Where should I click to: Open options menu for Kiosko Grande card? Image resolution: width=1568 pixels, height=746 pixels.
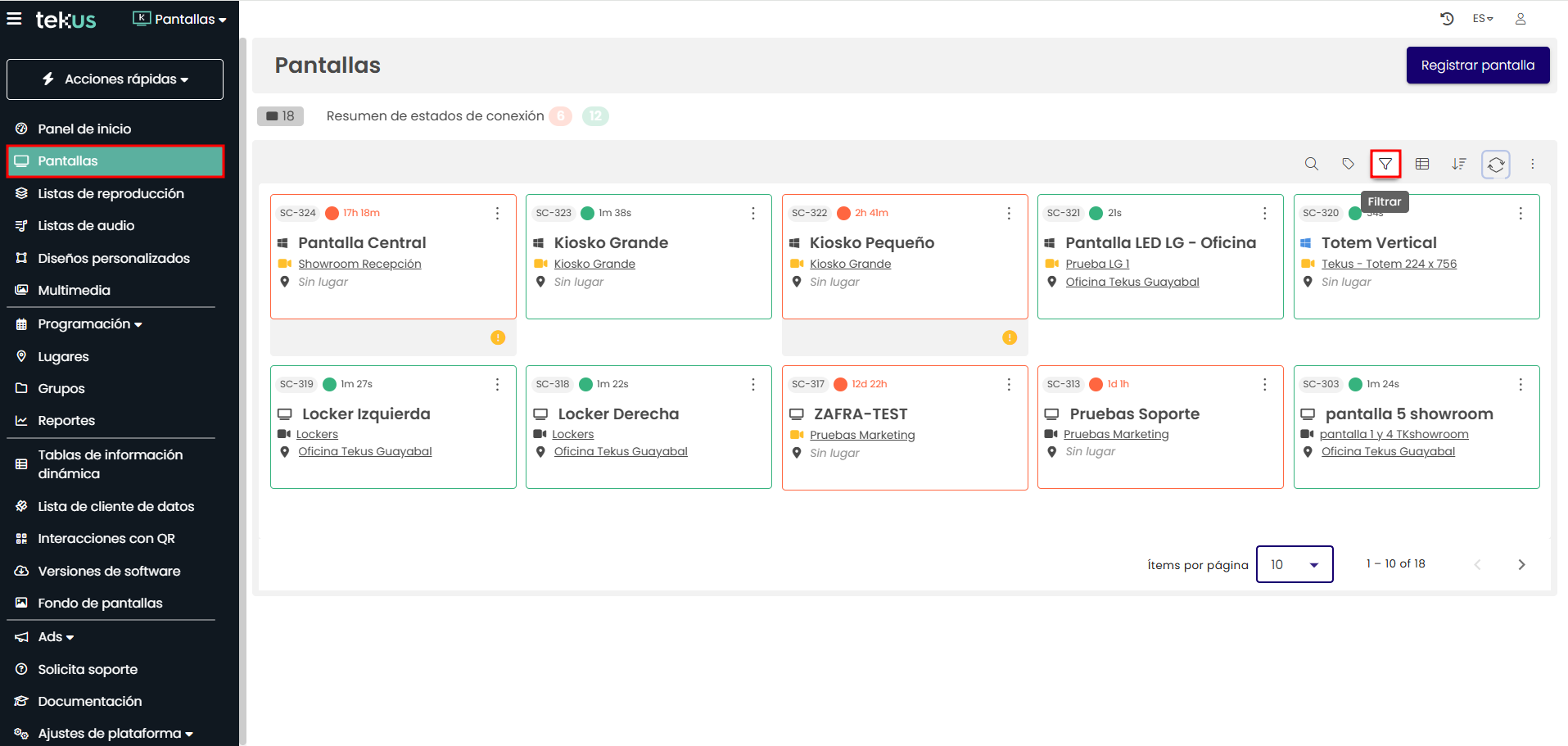pos(752,213)
